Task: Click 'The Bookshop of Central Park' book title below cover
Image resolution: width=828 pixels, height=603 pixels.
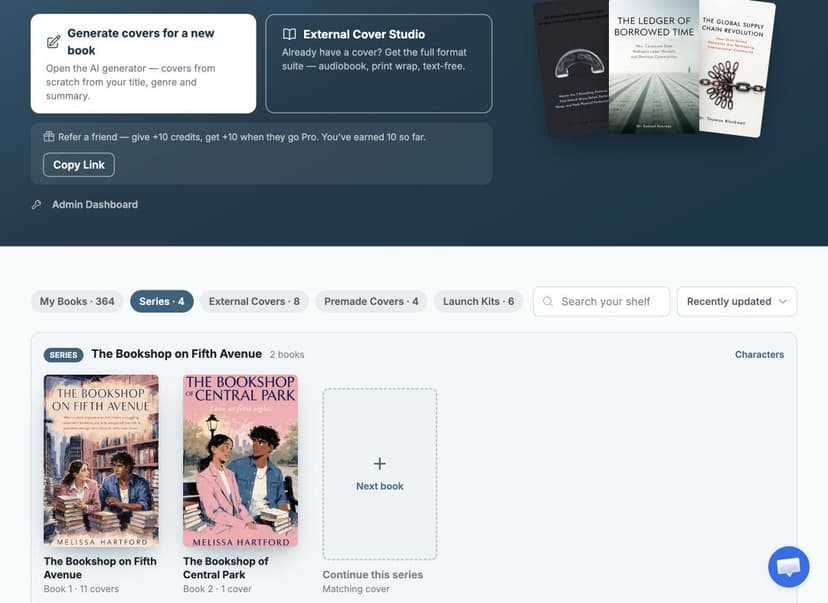Action: (x=225, y=568)
